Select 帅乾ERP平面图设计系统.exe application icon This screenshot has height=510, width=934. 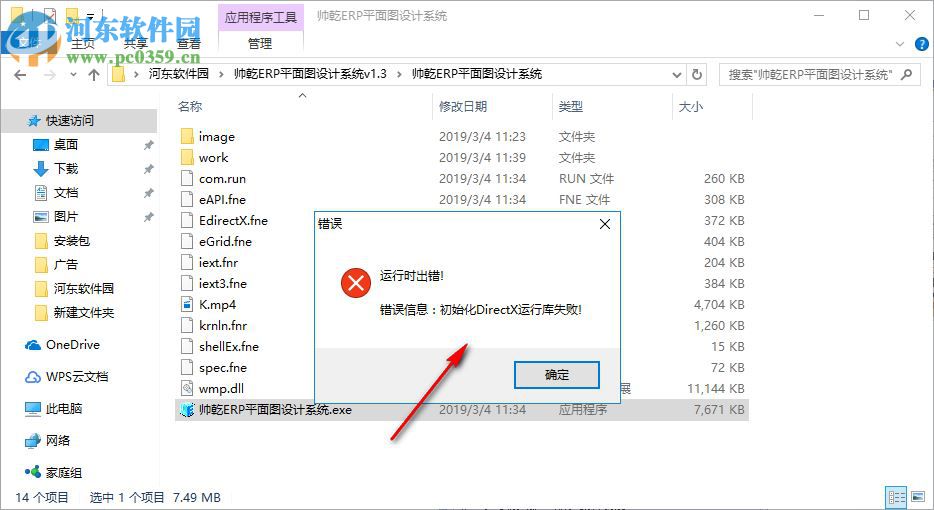tap(187, 410)
